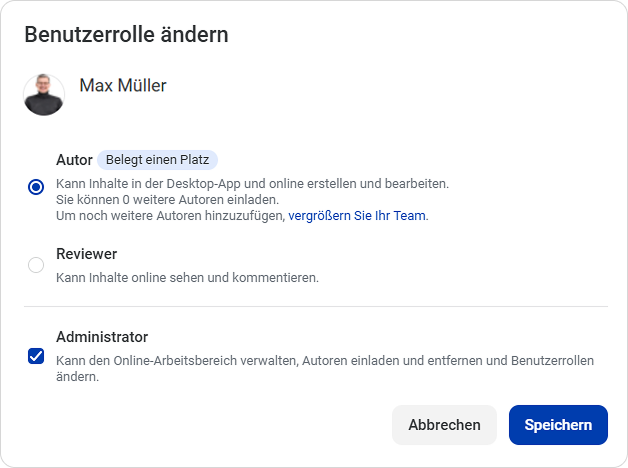The height and width of the screenshot is (468, 628).
Task: Click the wrapped word 'ändern.' under the Administrator description
Action: [x=78, y=377]
